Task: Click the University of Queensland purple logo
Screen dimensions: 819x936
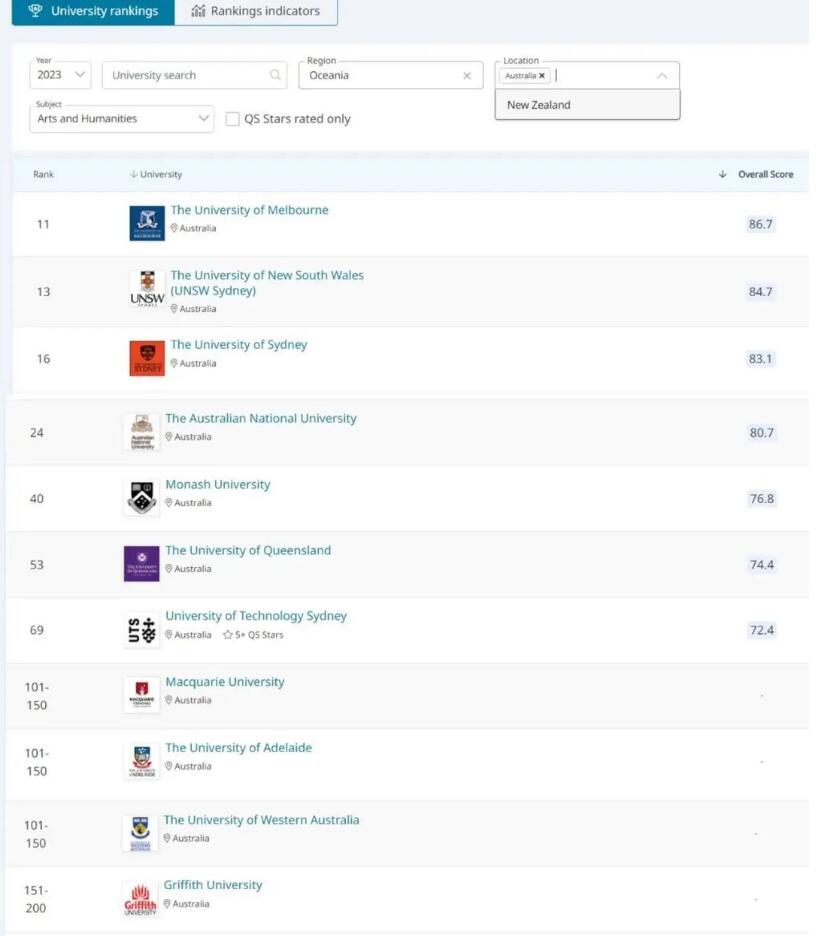Action: tap(141, 564)
